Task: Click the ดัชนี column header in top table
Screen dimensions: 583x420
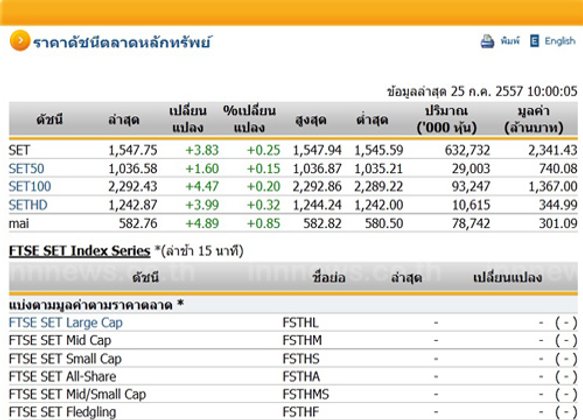Action: point(49,120)
